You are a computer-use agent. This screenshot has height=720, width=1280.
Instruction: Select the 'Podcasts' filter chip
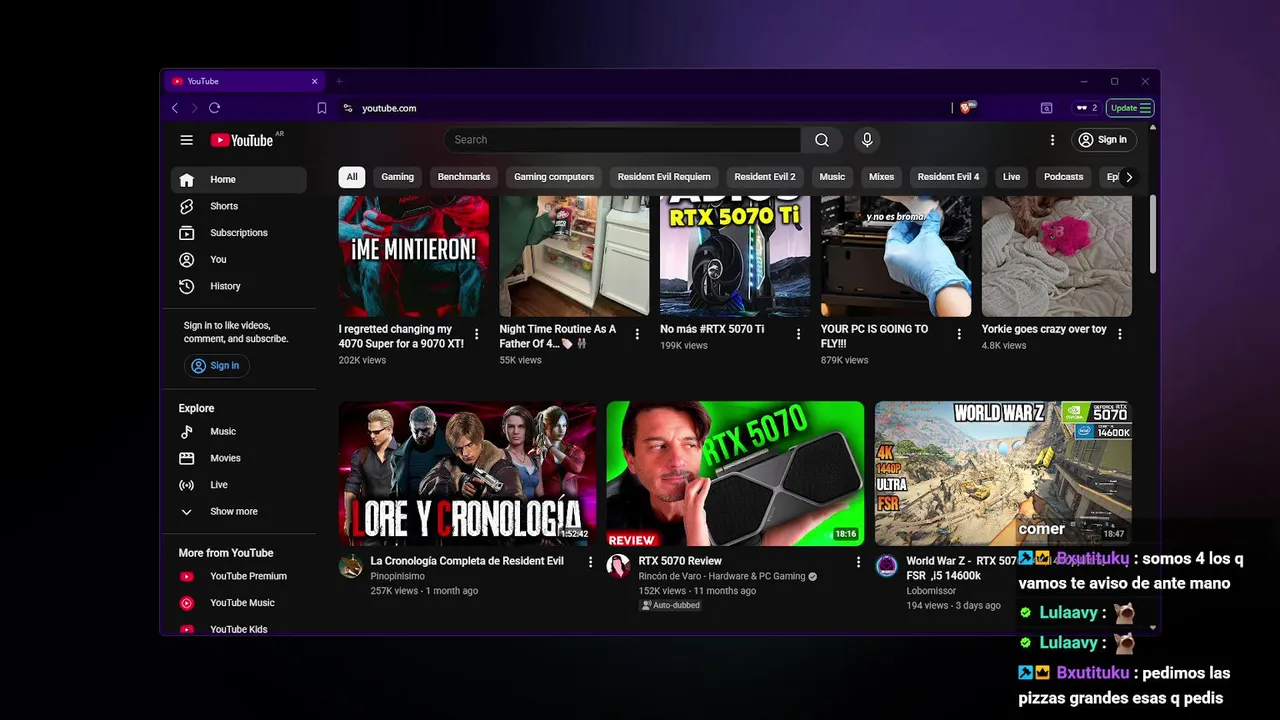pyautogui.click(x=1063, y=177)
